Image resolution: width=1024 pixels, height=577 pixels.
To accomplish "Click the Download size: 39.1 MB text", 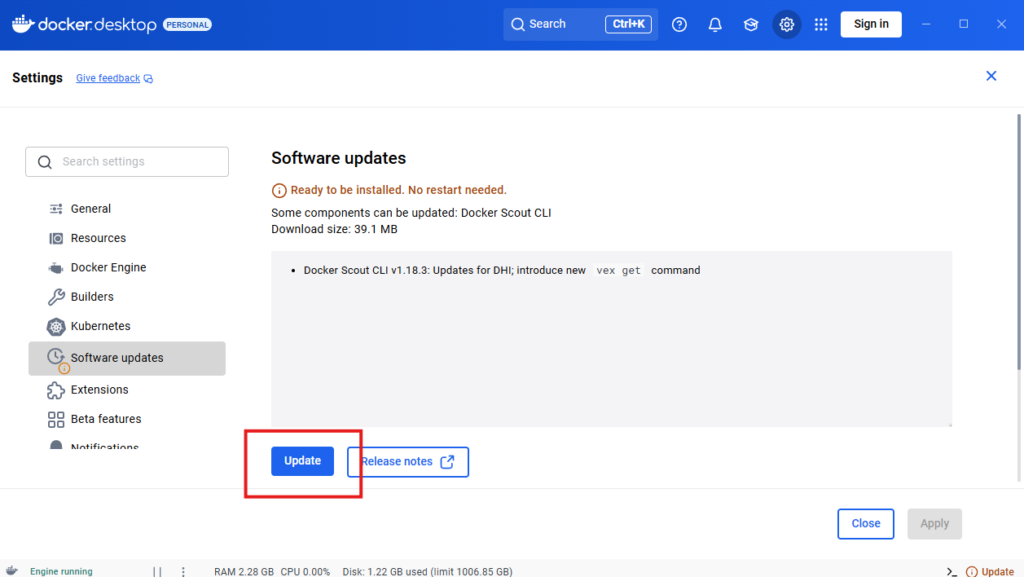I will [x=334, y=229].
